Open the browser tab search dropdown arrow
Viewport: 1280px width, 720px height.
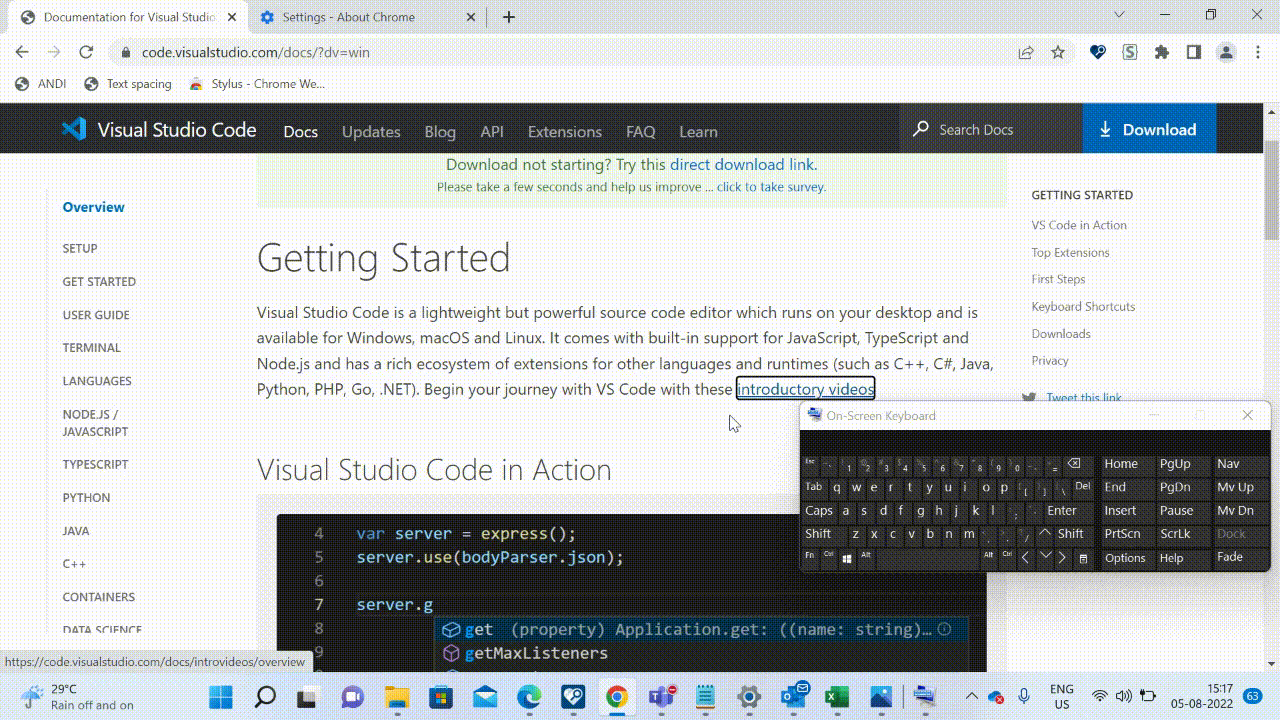[1118, 16]
